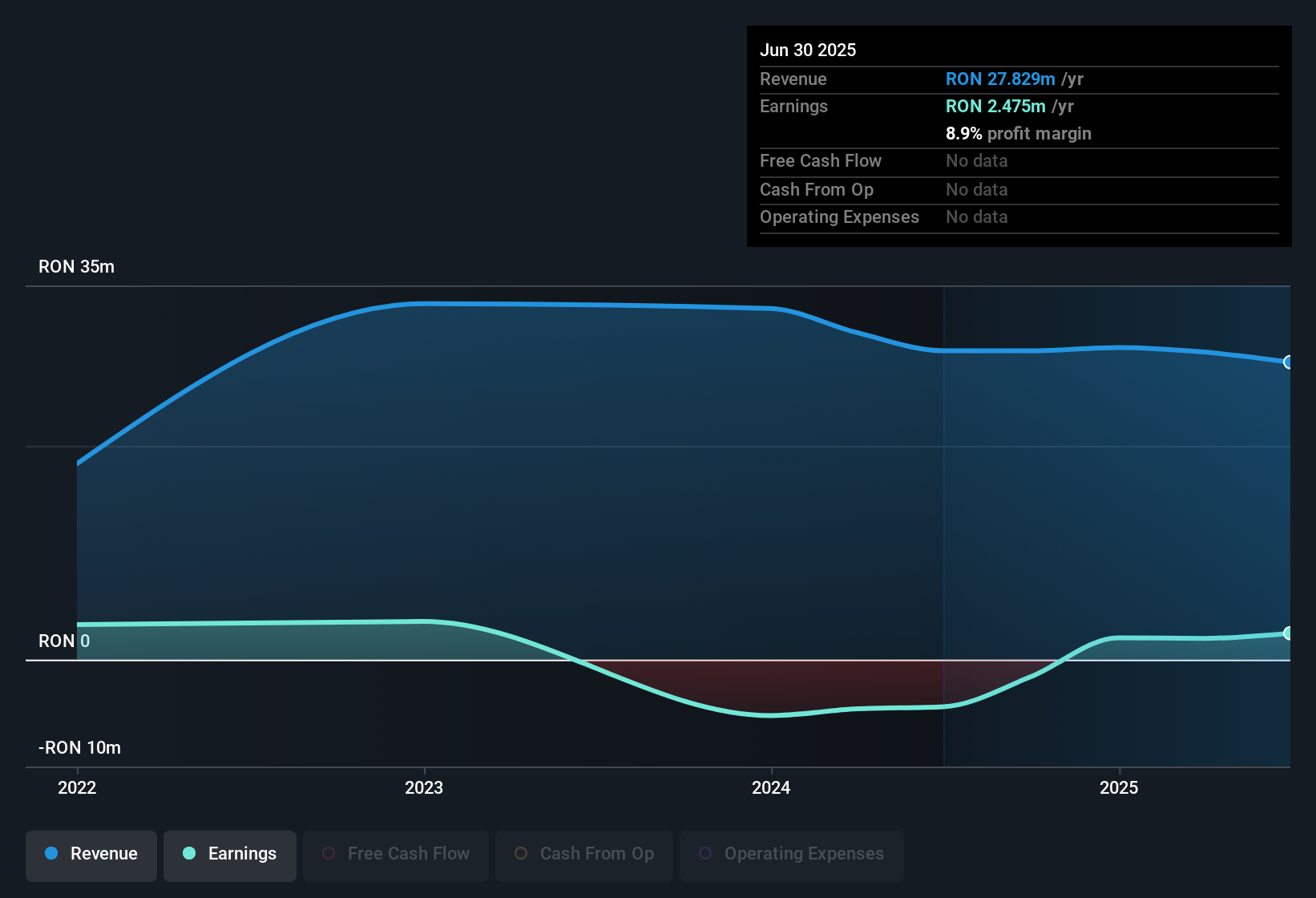
Task: Click the Jun 30 2025 tooltip date
Action: [808, 50]
